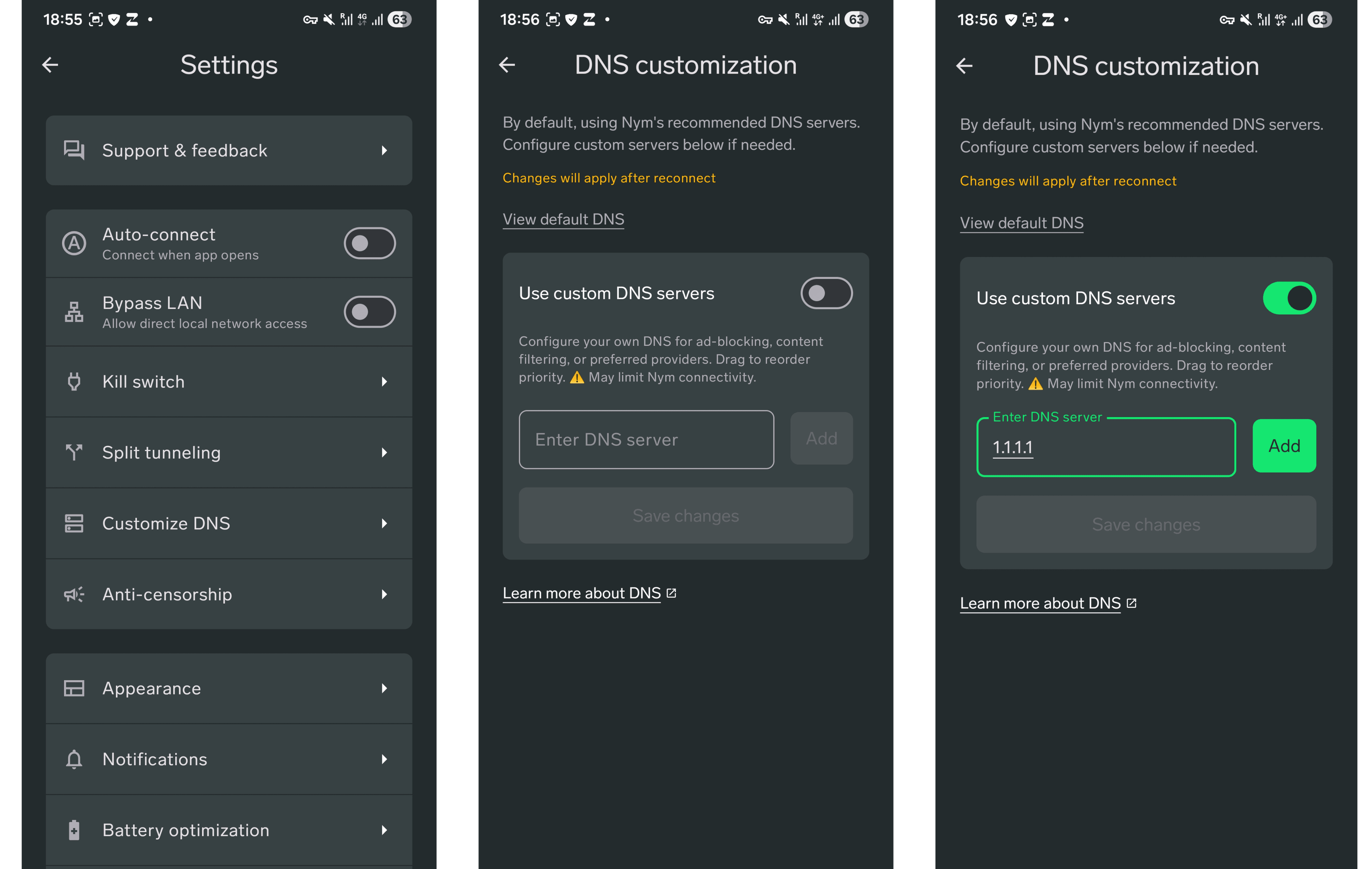Image resolution: width=1372 pixels, height=869 pixels.
Task: Click the Anti-censorship megaphone icon
Action: (x=74, y=594)
